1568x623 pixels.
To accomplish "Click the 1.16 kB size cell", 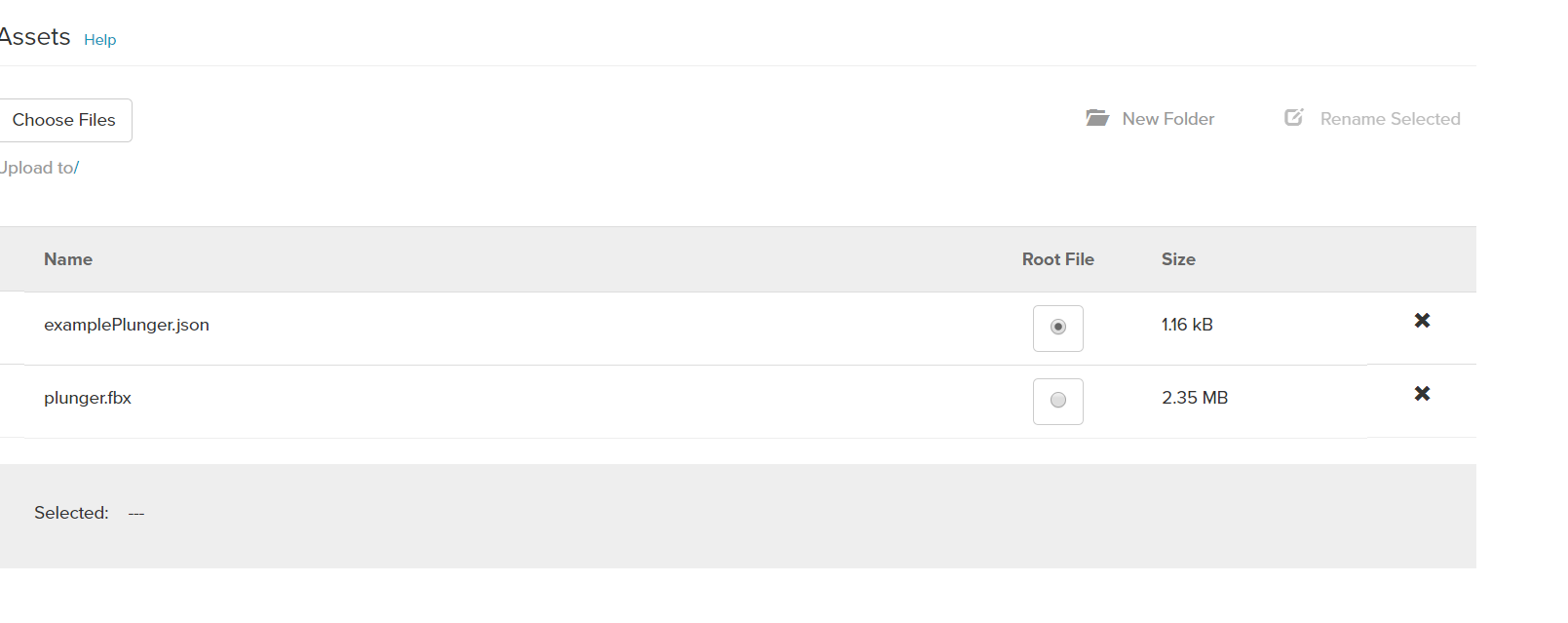I will pyautogui.click(x=1187, y=325).
